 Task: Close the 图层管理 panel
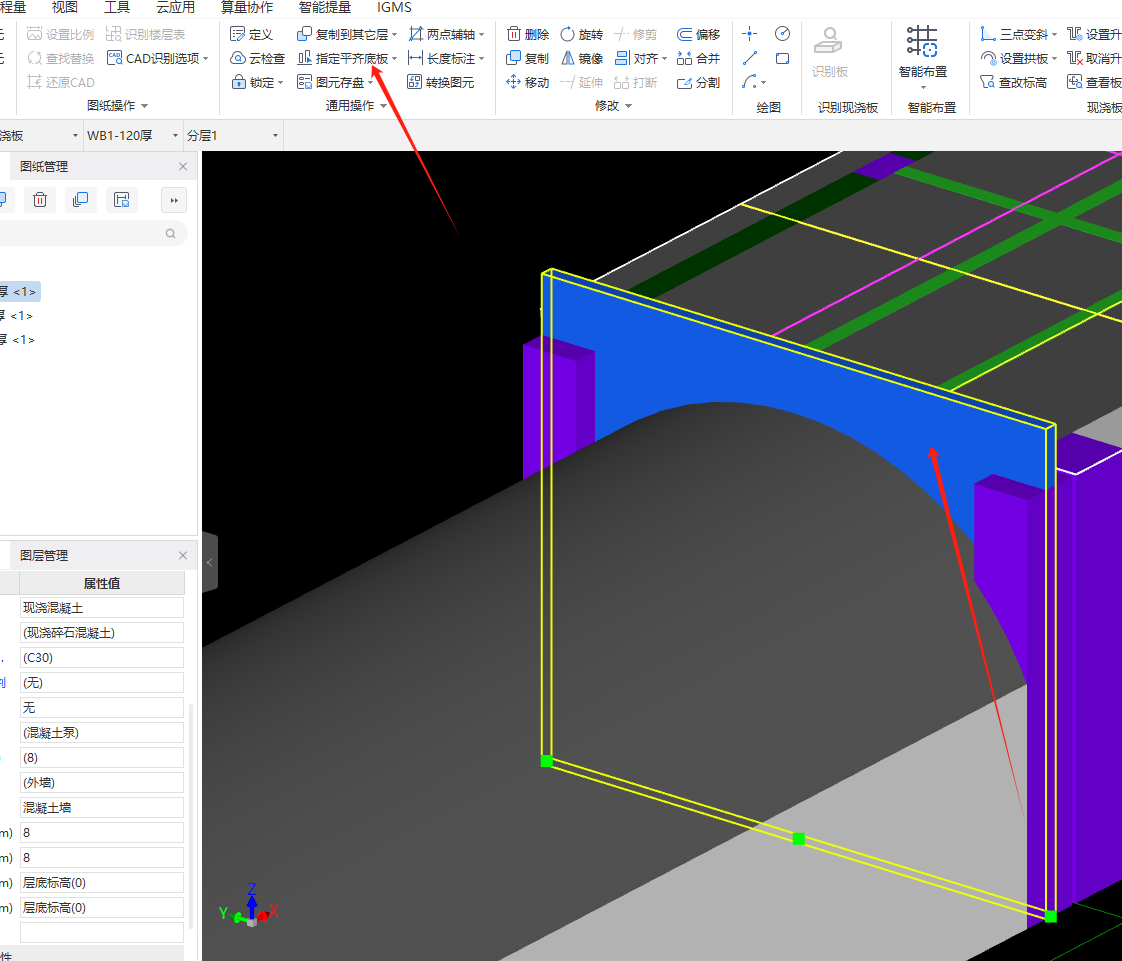183,555
